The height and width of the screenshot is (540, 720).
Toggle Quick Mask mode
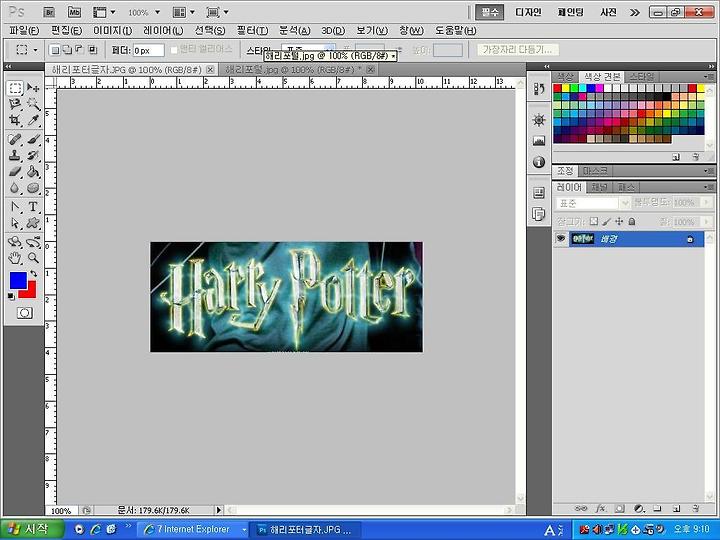pos(25,313)
